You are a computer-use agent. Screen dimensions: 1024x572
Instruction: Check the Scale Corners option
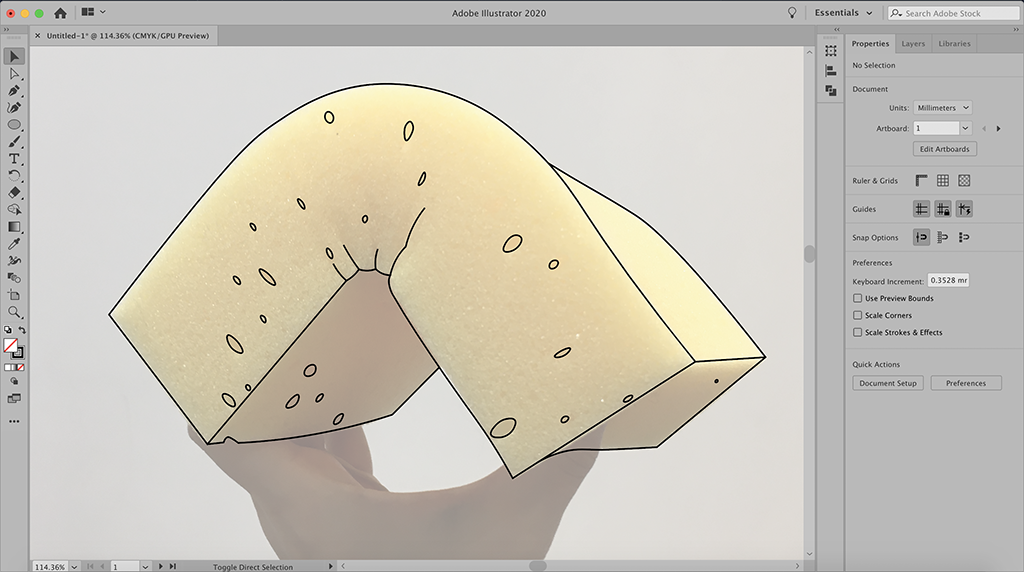pyautogui.click(x=858, y=315)
